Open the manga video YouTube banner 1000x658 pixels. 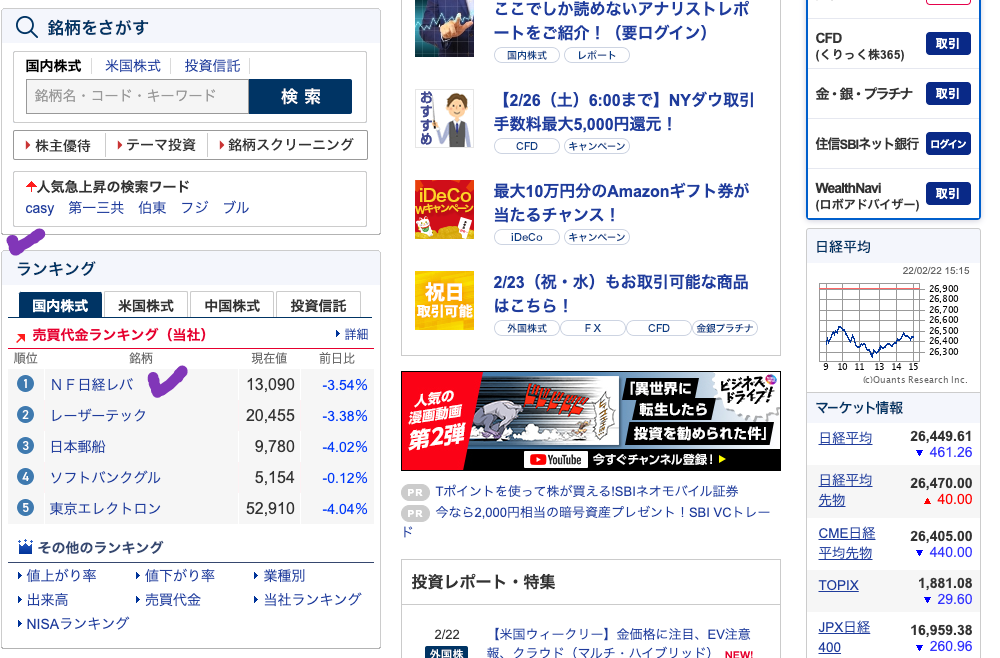click(591, 421)
